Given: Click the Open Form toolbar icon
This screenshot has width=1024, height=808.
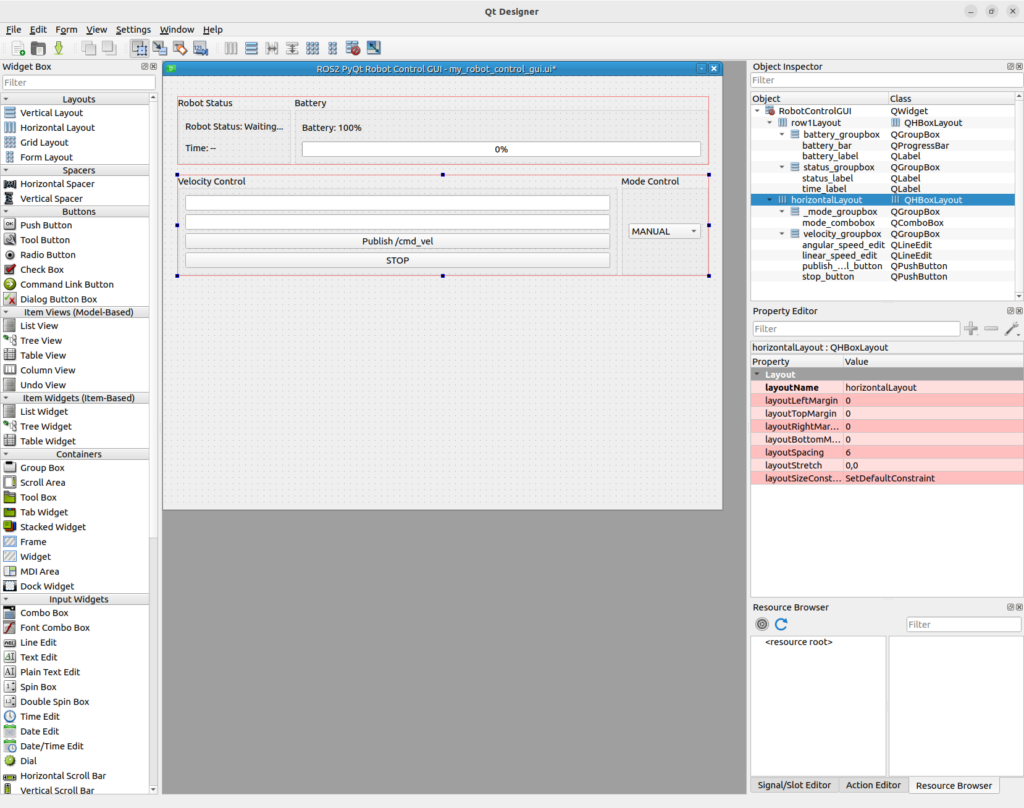Looking at the screenshot, I should tap(39, 48).
